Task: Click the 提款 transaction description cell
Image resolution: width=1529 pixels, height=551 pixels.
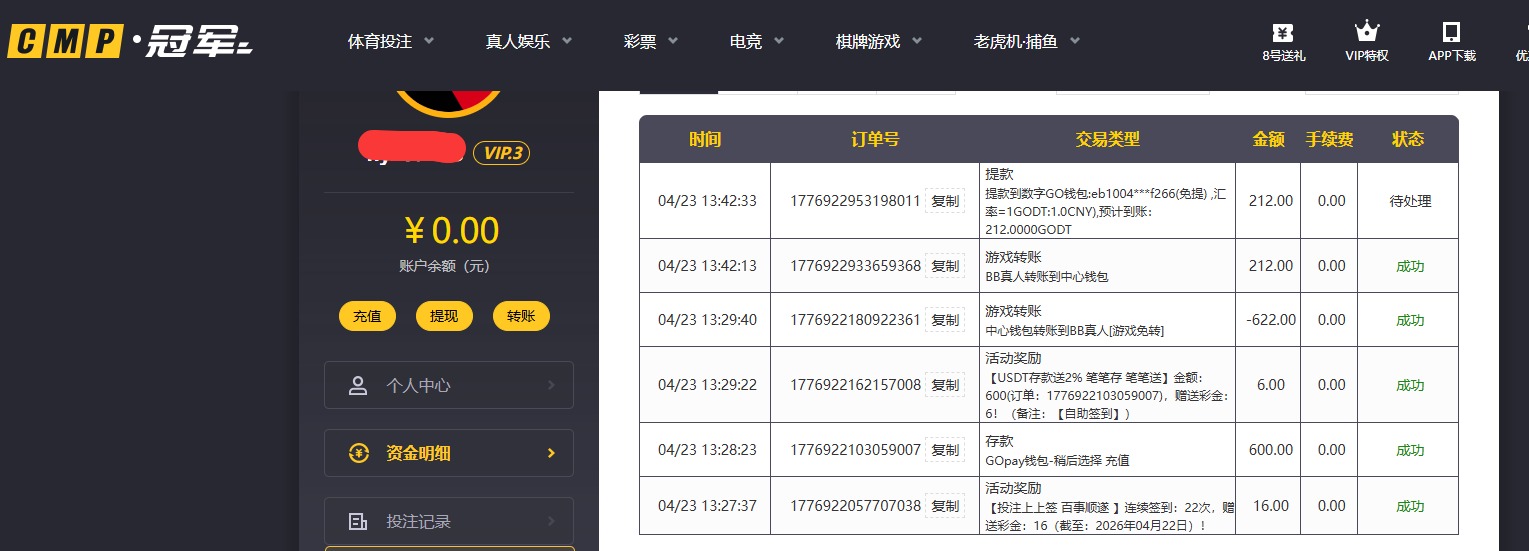Action: 1107,201
